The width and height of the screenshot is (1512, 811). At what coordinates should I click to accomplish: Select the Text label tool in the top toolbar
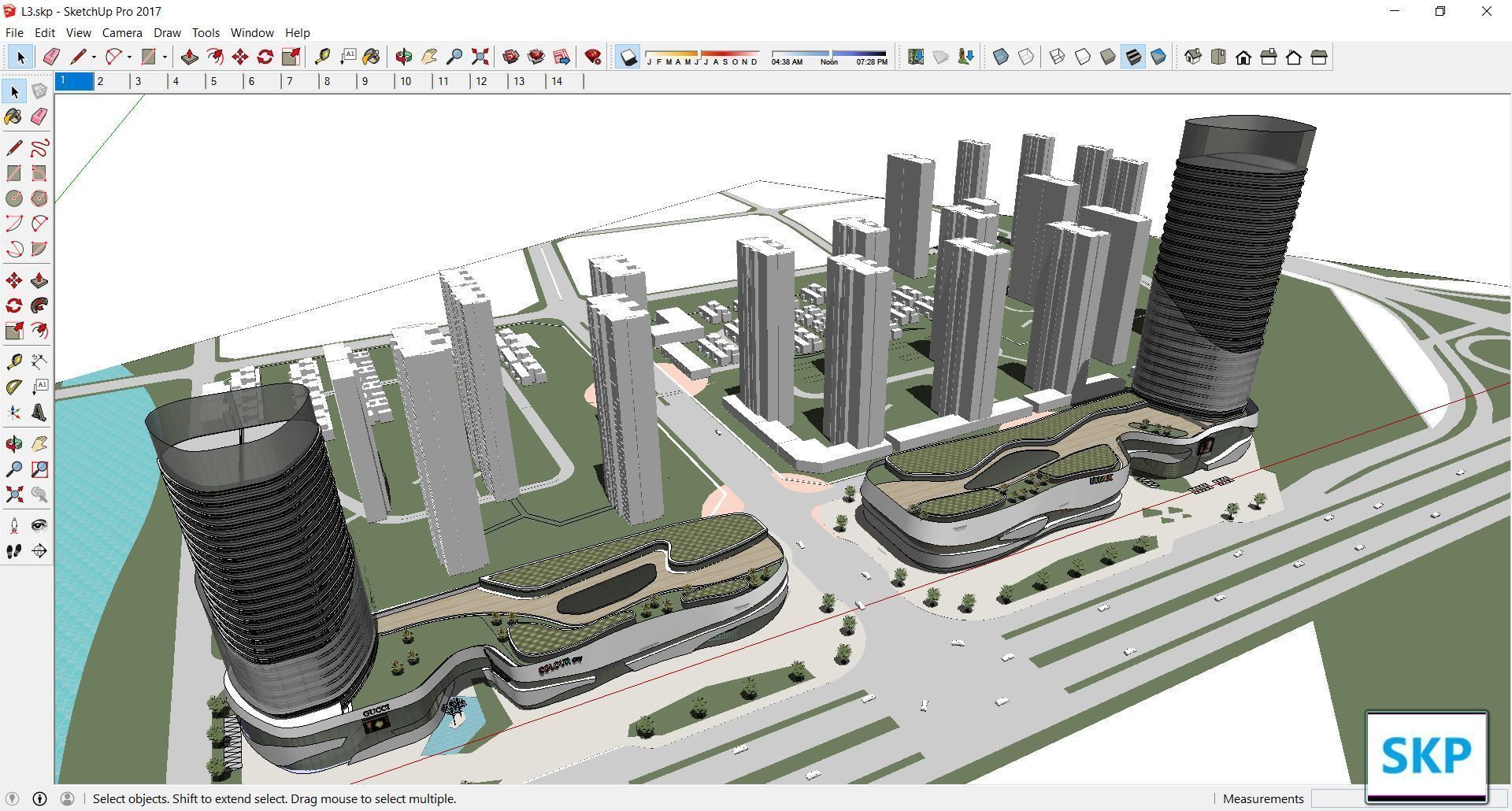point(347,57)
